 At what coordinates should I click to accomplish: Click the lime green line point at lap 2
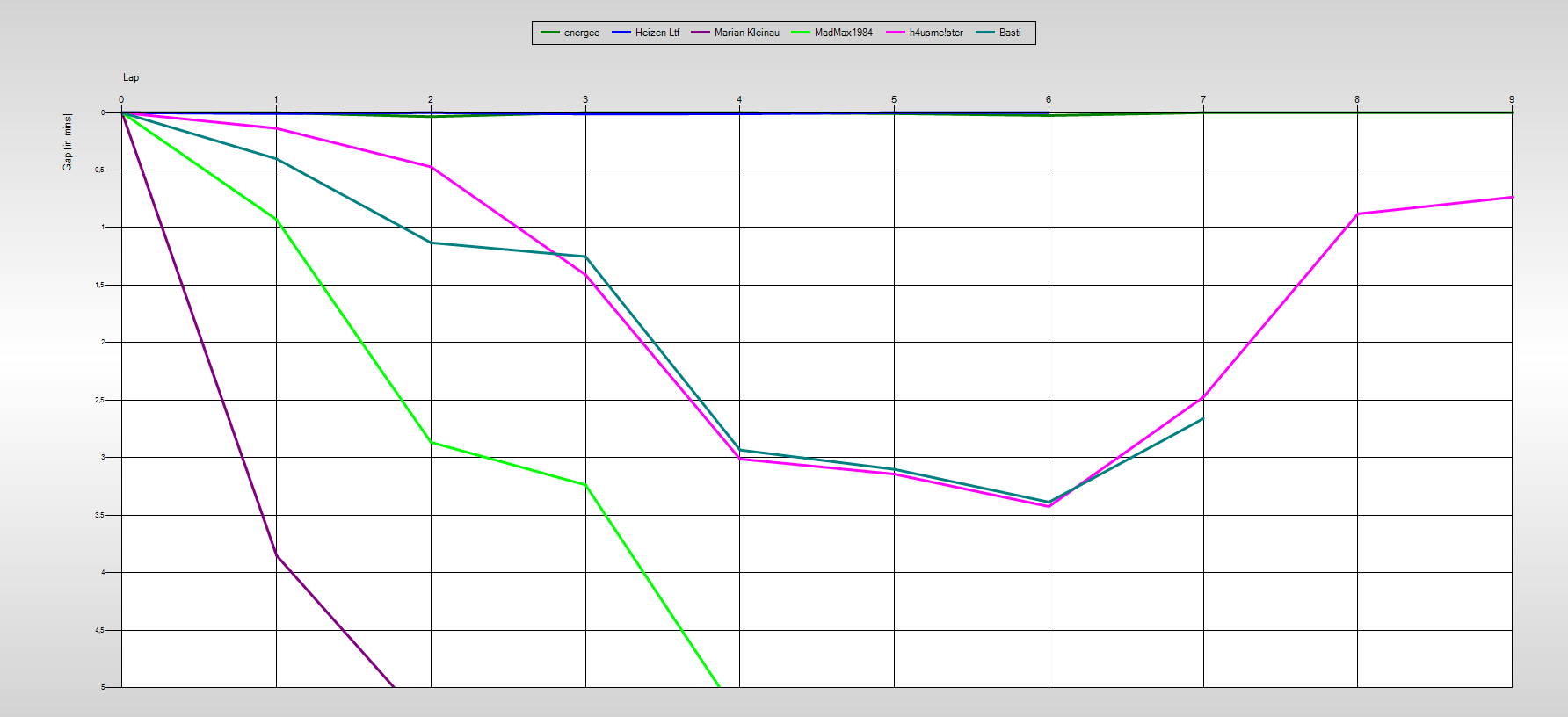click(x=431, y=442)
